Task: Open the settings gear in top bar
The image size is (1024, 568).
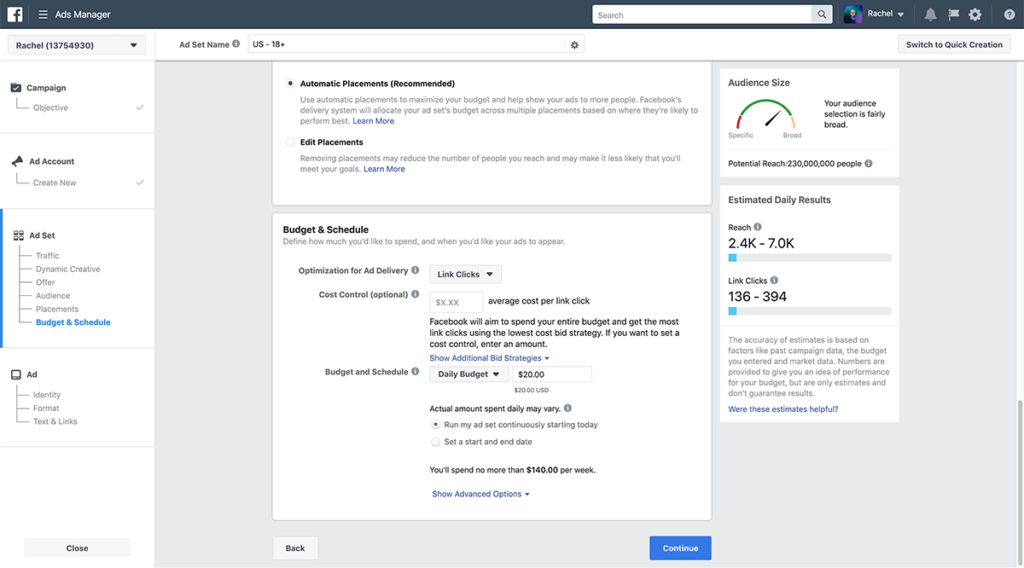Action: (x=975, y=15)
